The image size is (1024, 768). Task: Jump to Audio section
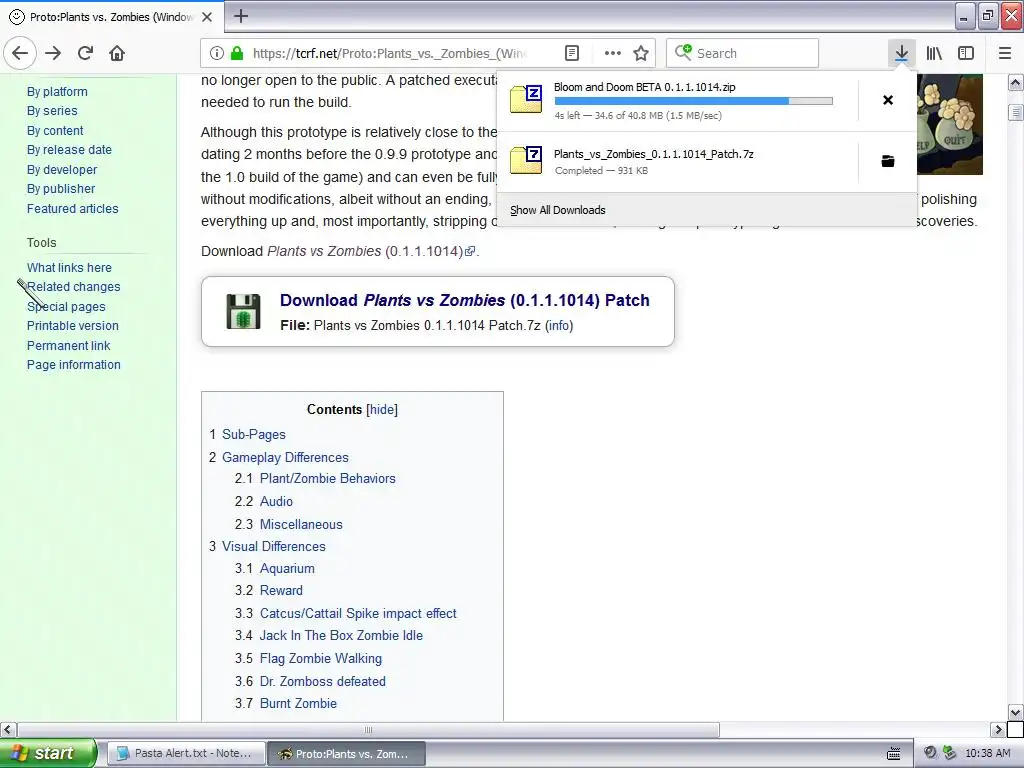tap(276, 502)
